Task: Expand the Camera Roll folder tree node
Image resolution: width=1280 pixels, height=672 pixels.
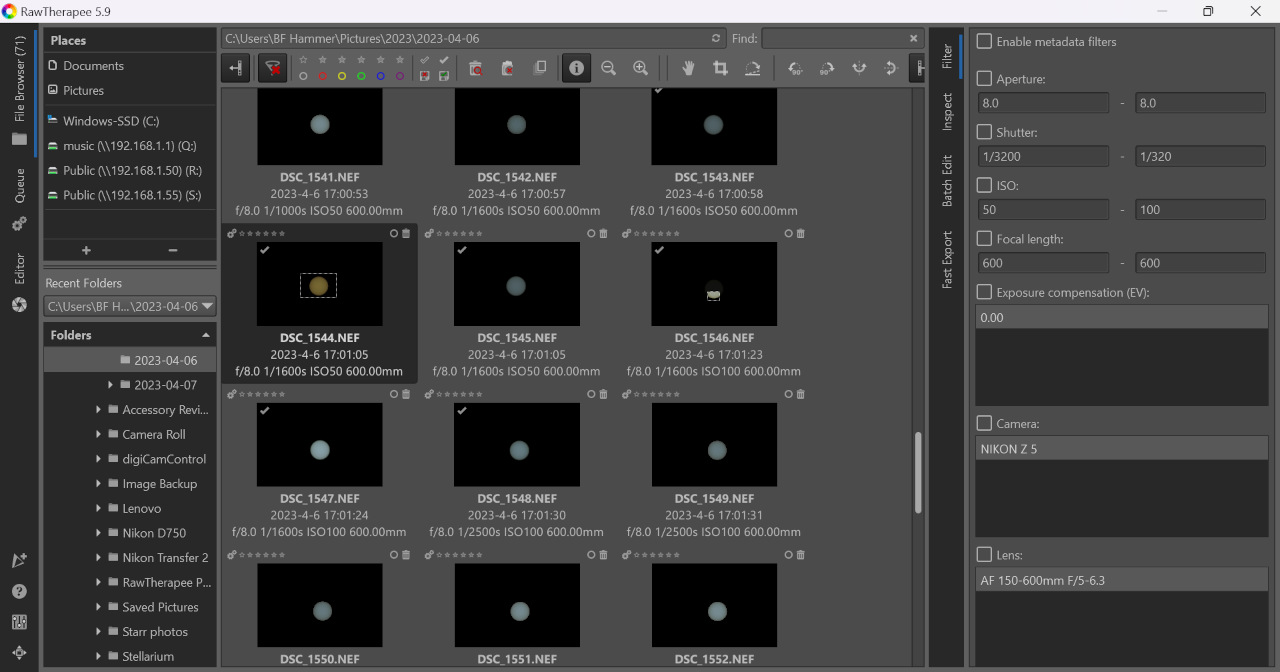Action: click(99, 435)
